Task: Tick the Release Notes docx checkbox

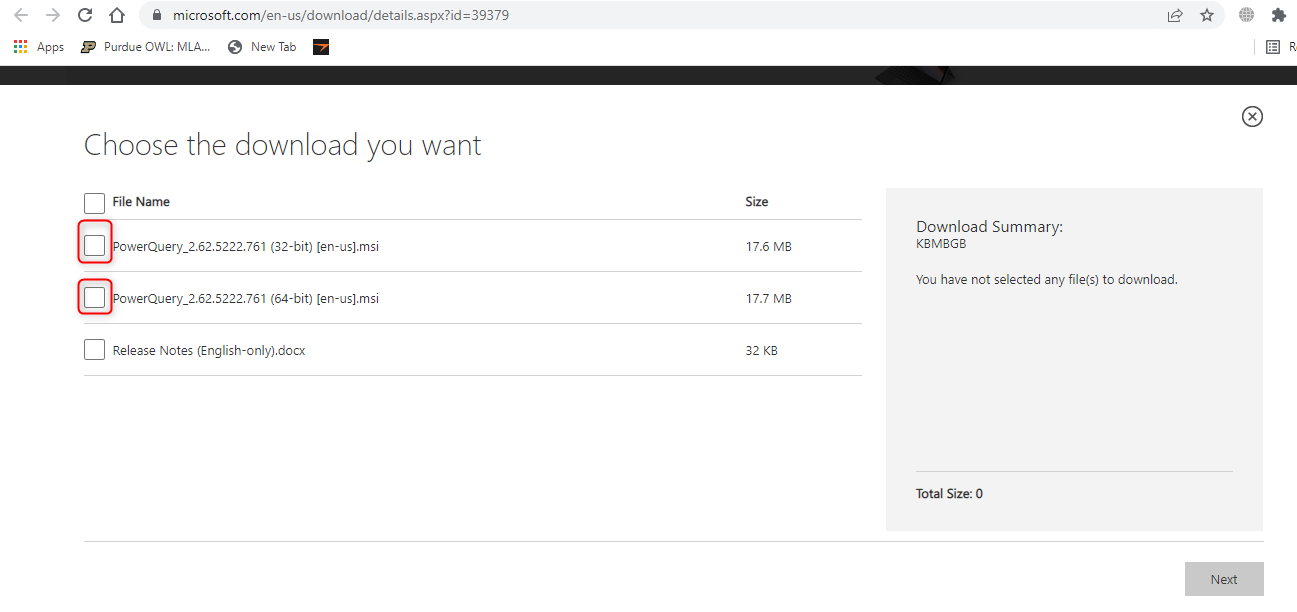Action: coord(95,350)
